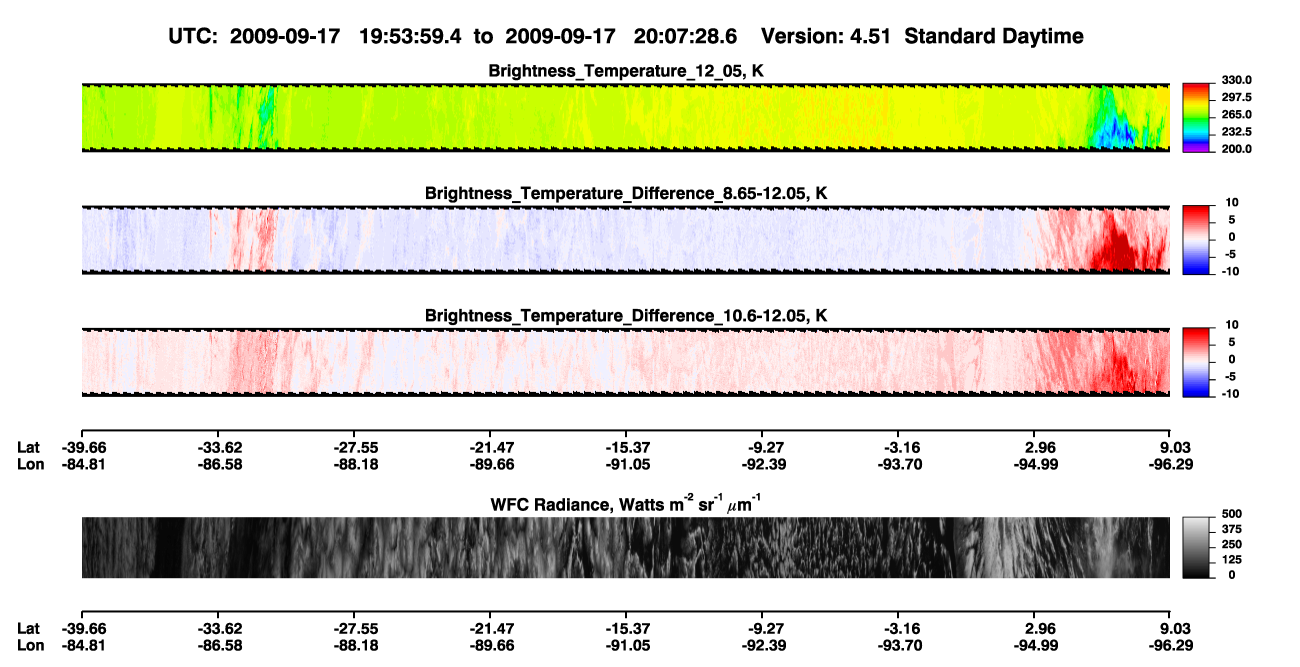Click the WFC Radiance plot title
1300x667 pixels.
pos(626,503)
